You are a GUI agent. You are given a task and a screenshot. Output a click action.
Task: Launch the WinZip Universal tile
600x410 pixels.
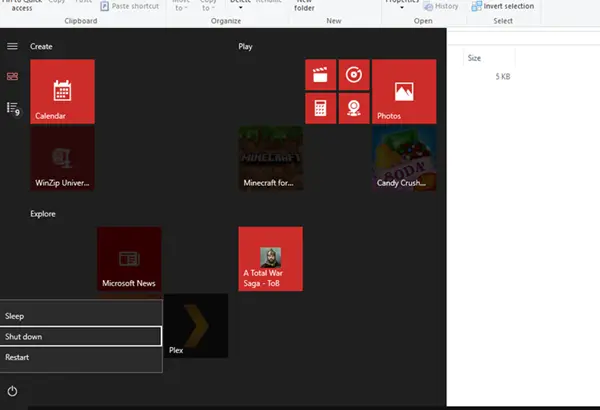click(x=62, y=158)
